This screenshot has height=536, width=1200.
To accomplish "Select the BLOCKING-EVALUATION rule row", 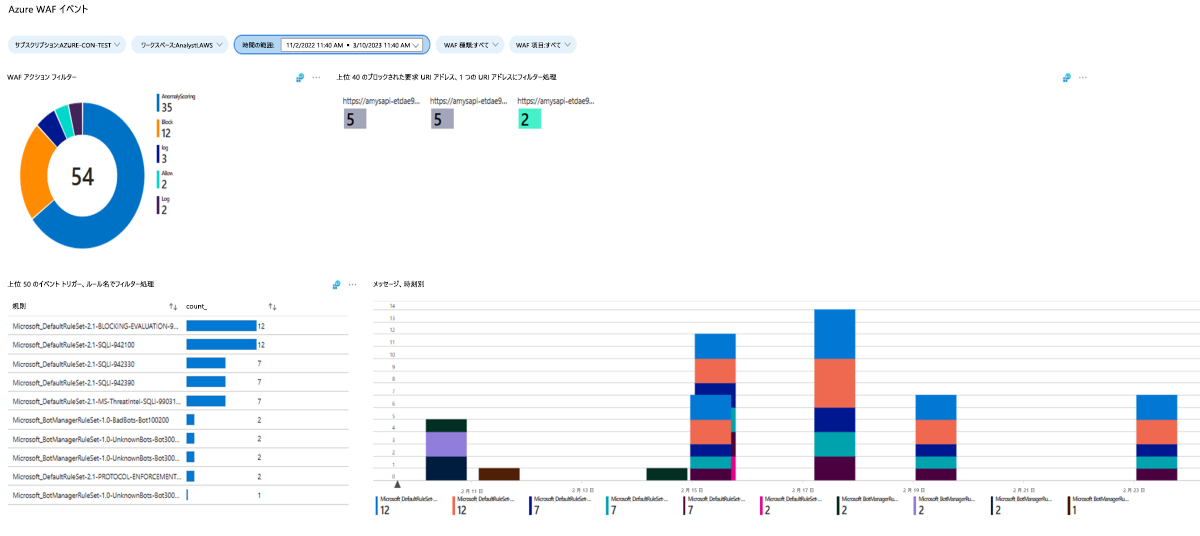I will pyautogui.click(x=178, y=326).
